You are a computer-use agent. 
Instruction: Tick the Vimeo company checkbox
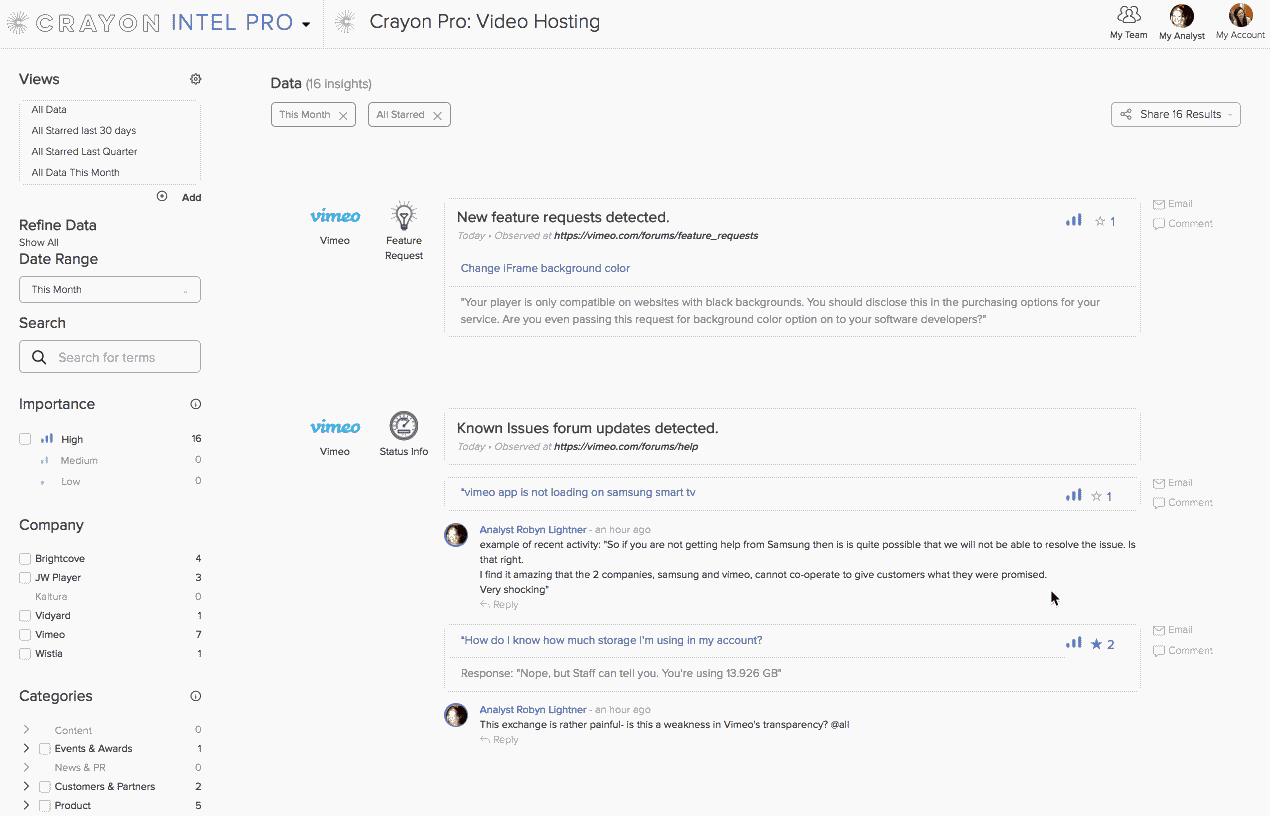click(x=25, y=635)
